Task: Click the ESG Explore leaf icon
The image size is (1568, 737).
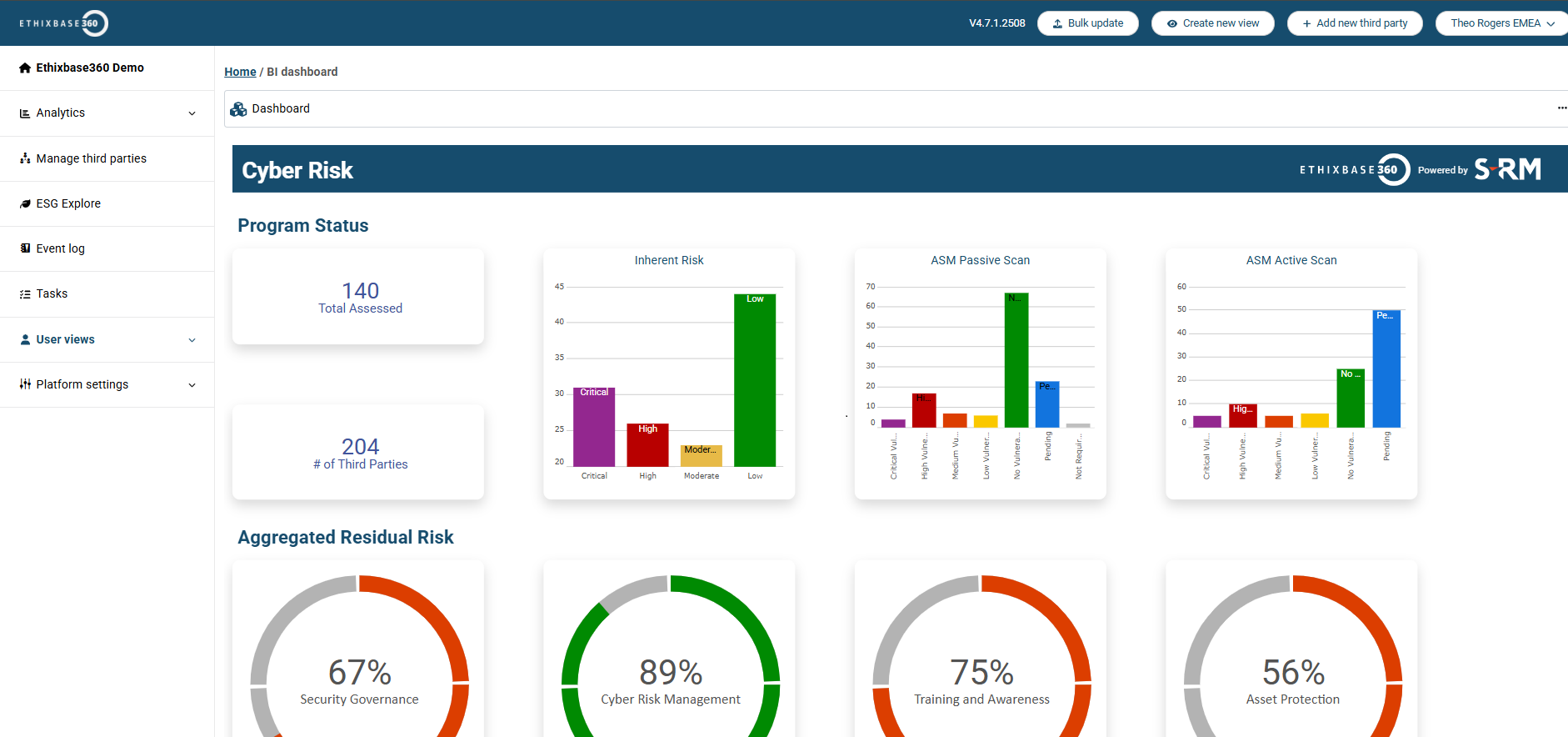Action: tap(25, 203)
